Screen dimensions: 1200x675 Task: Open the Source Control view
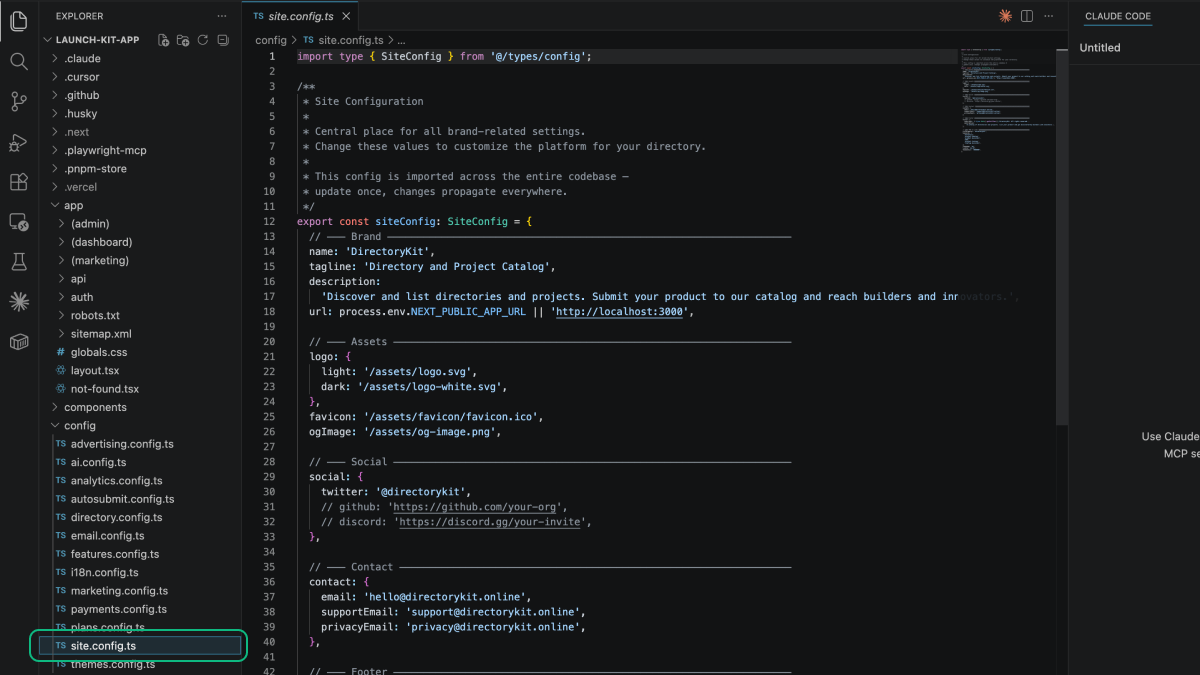18,101
